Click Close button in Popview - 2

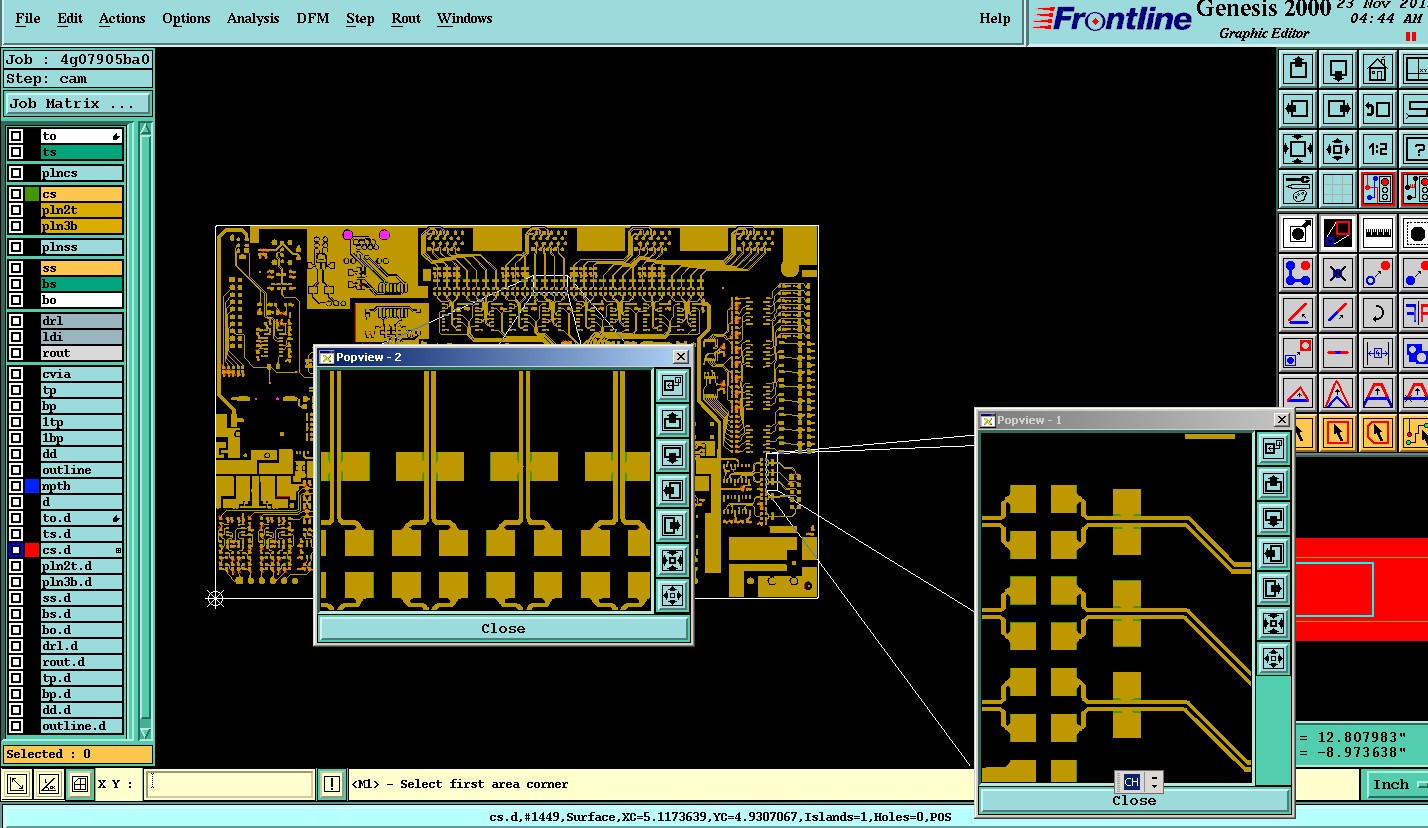coord(503,628)
